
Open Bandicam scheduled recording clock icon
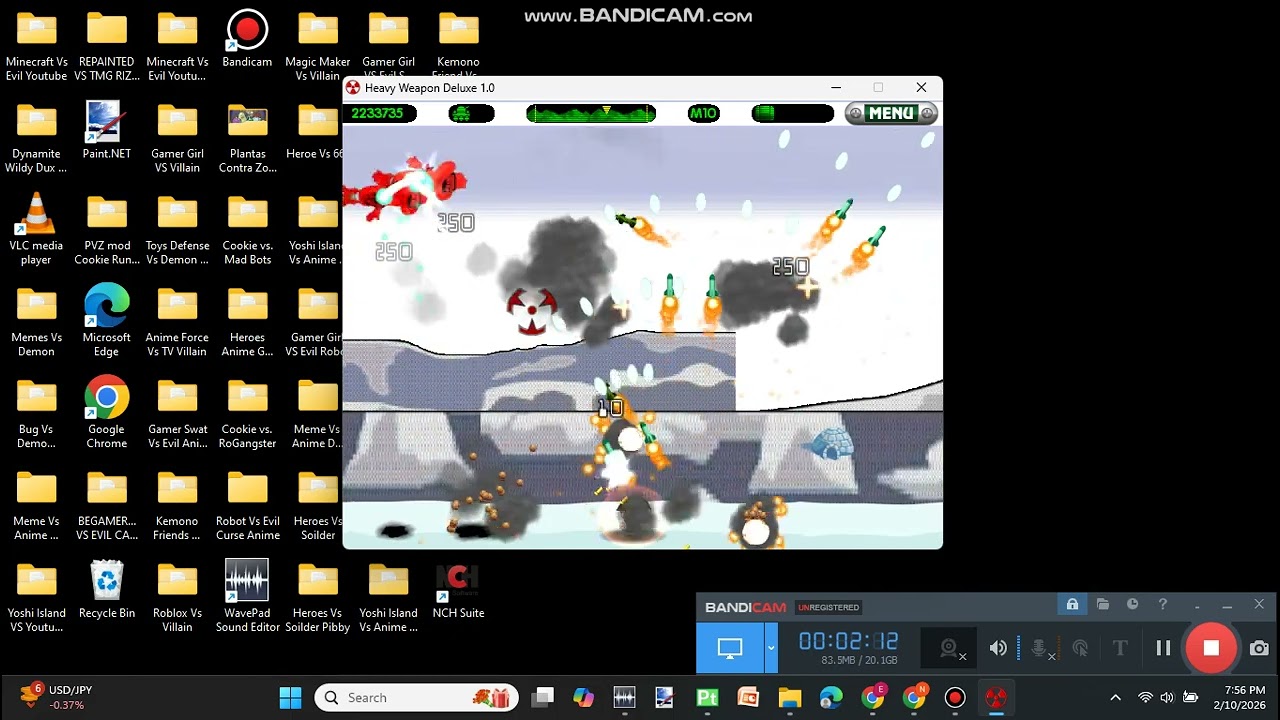pyautogui.click(x=1132, y=605)
